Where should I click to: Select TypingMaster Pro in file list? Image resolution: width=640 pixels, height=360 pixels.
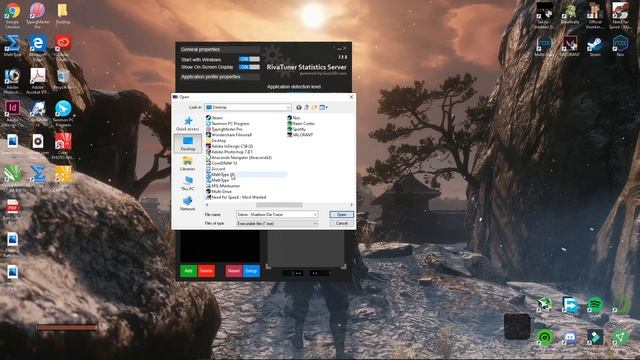(224, 129)
